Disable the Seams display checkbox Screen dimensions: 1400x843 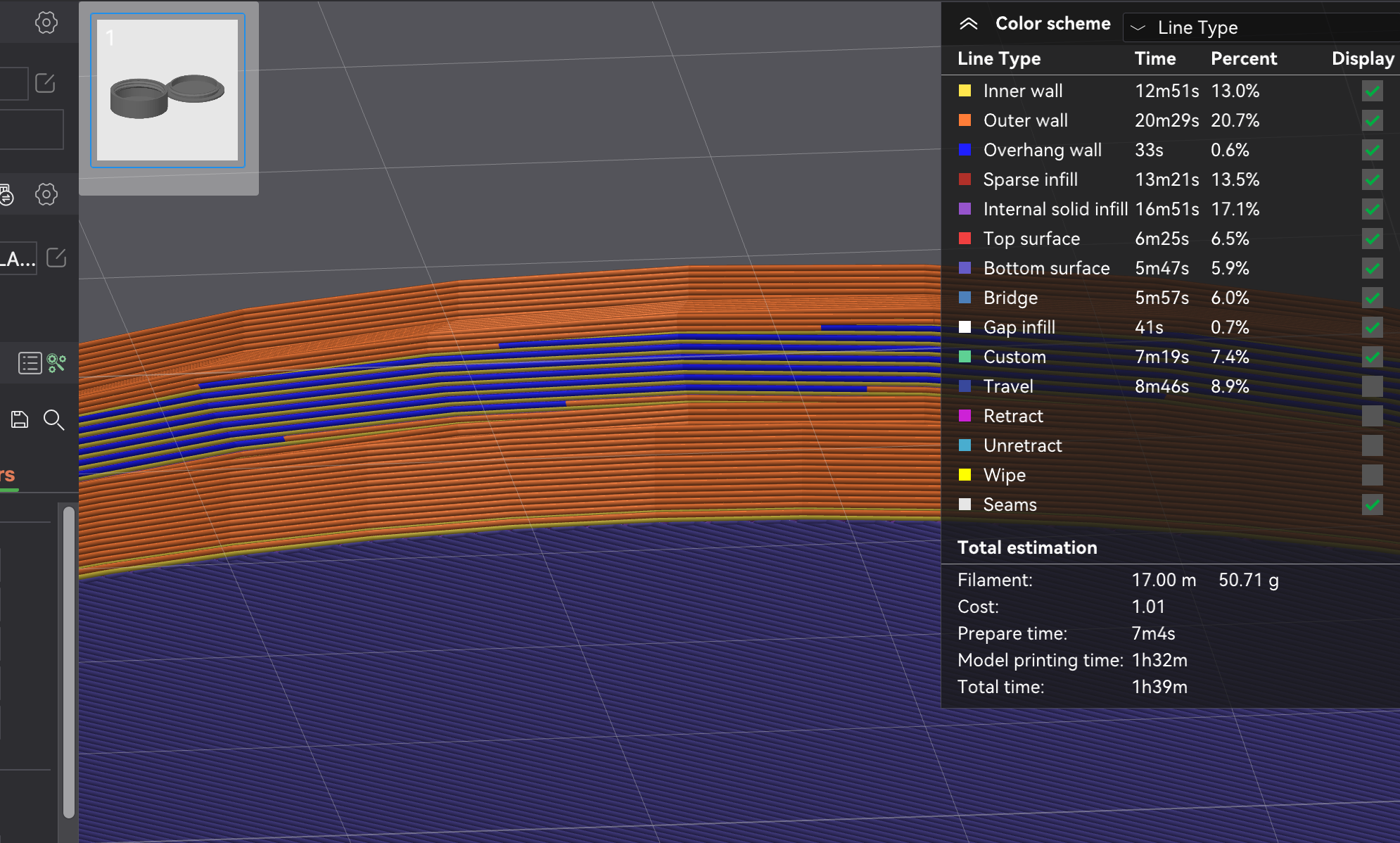1373,505
